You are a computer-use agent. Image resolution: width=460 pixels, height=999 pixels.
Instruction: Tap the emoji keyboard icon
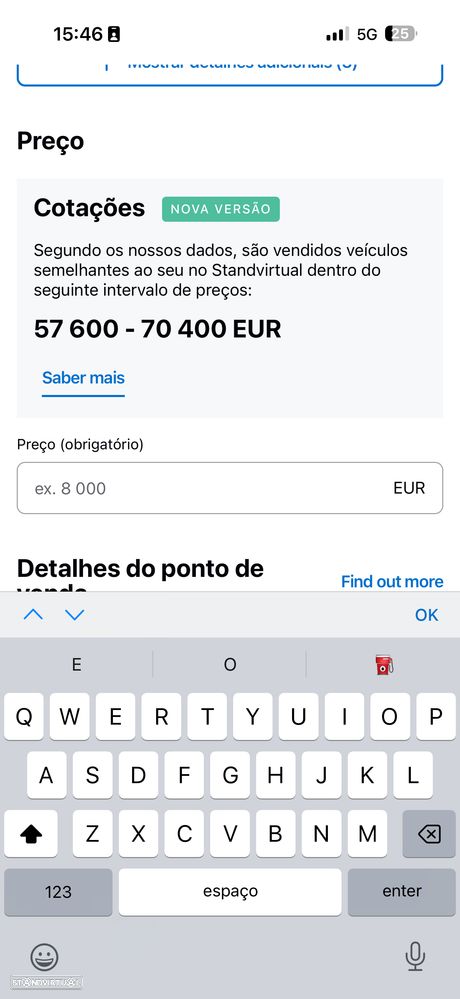[44, 956]
